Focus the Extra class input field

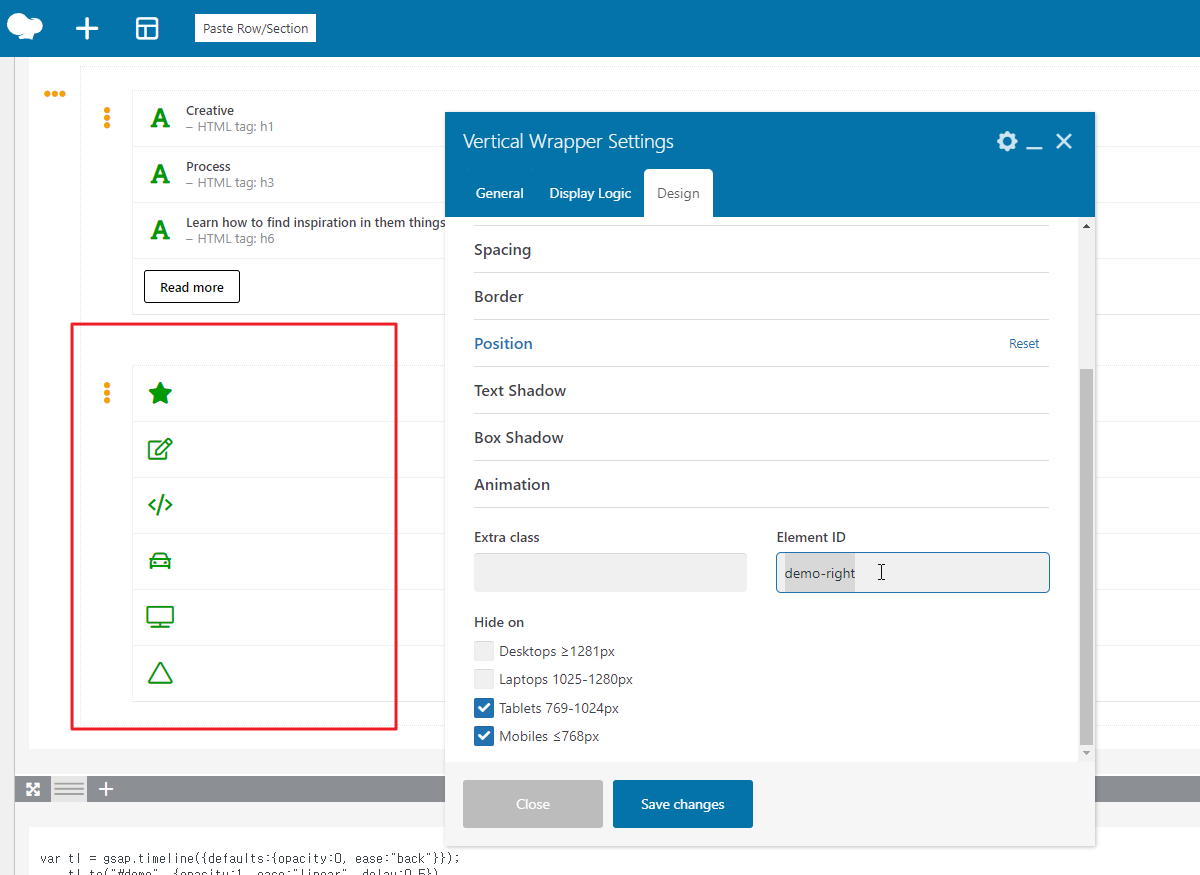tap(610, 572)
